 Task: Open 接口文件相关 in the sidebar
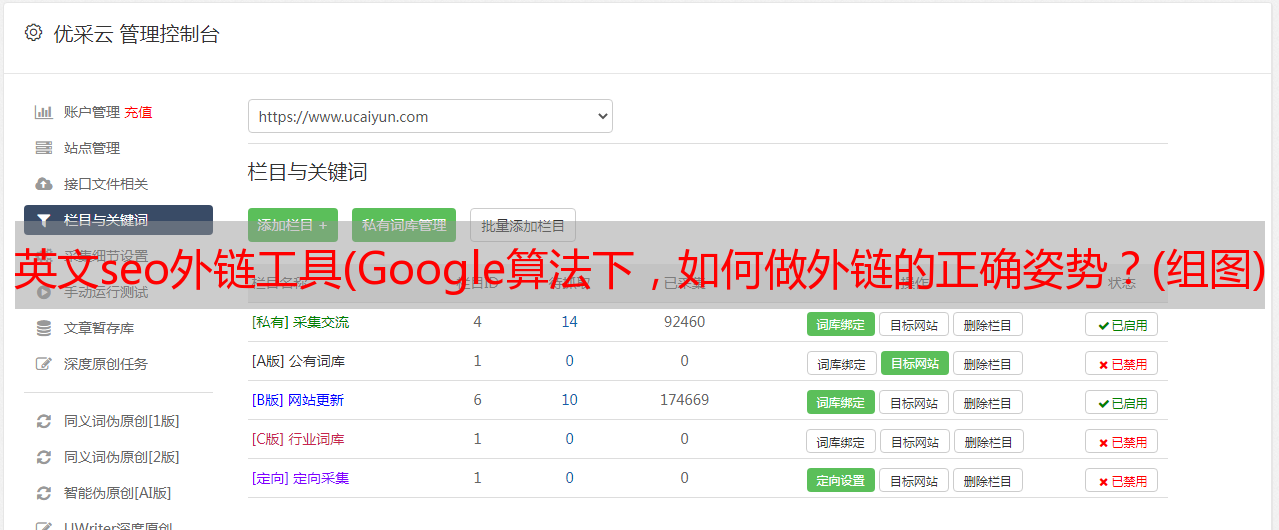point(106,184)
